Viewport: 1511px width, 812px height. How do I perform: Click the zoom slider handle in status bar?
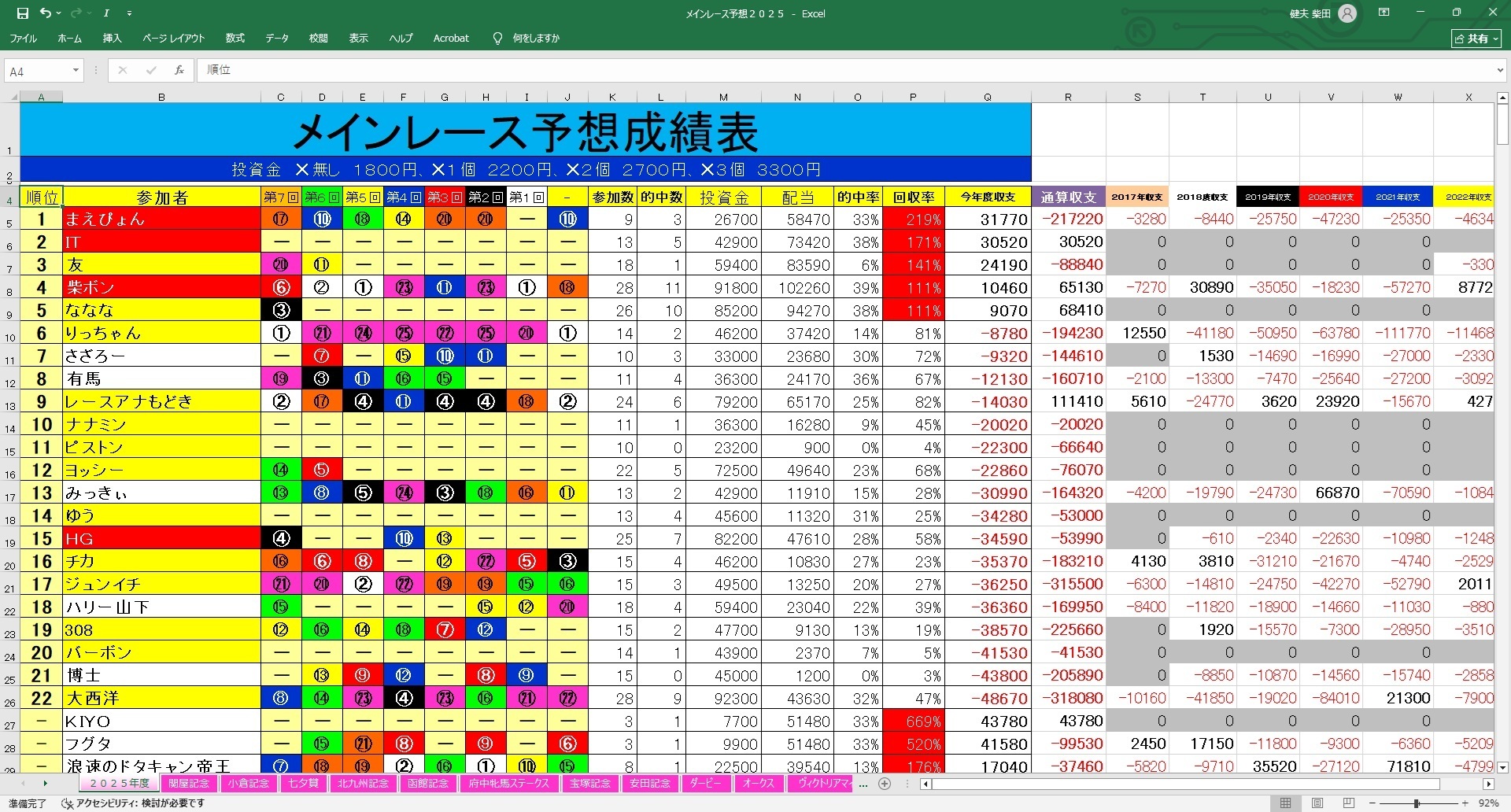pos(1417,803)
